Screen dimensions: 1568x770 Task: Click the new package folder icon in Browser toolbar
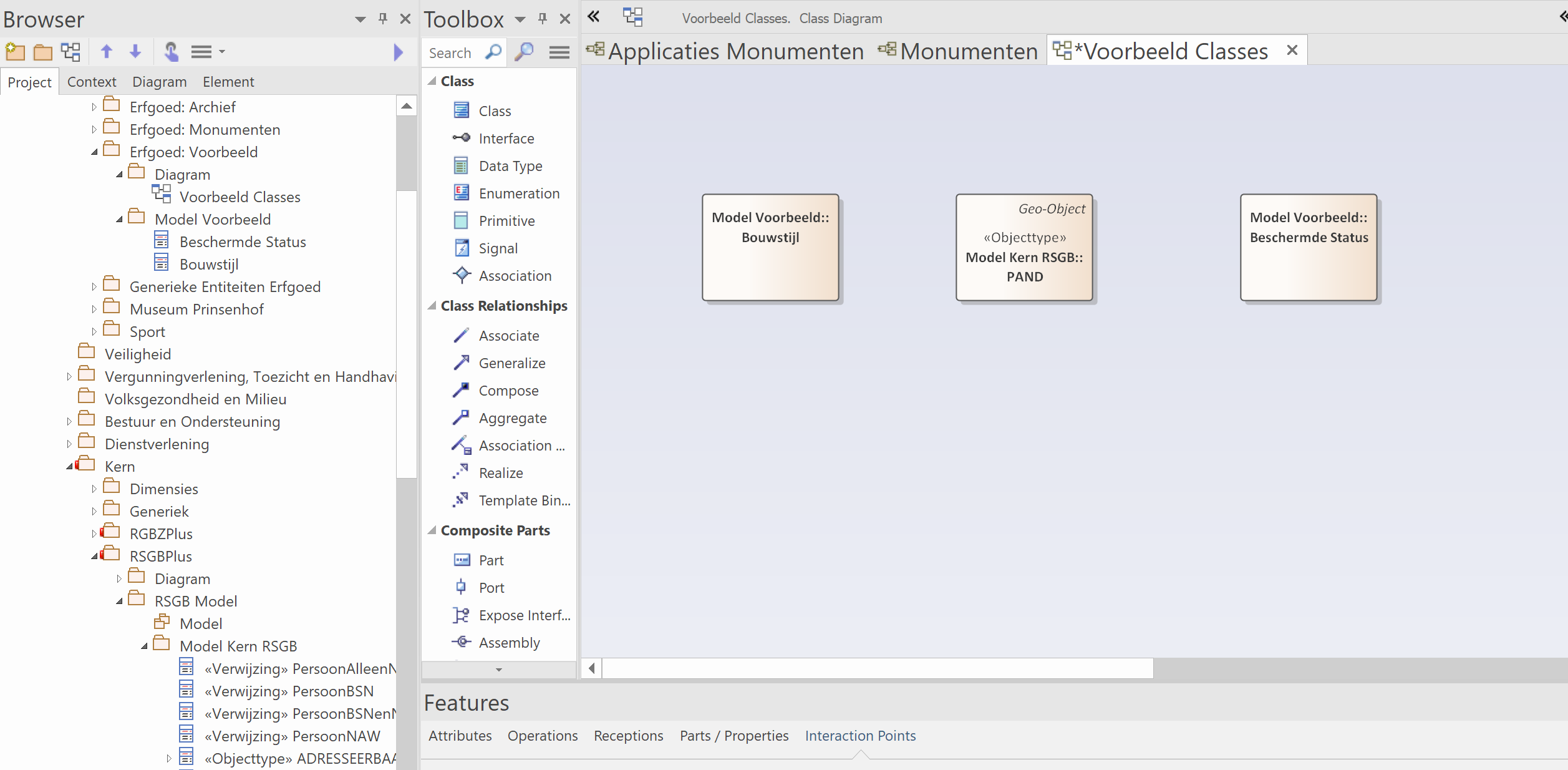(15, 52)
